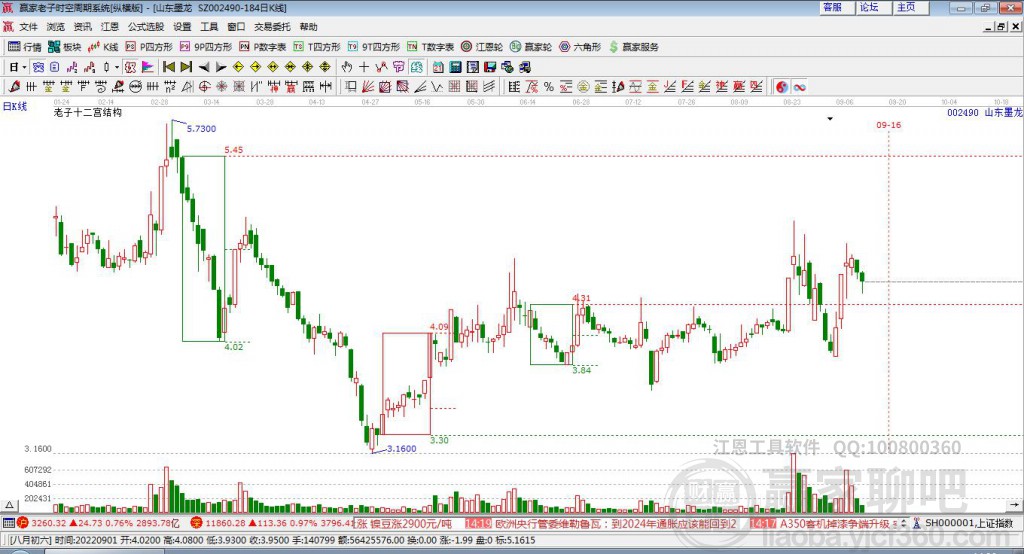Screen dimensions: 1024x554
Task: Open the 浏览 menu
Action: pos(56,27)
